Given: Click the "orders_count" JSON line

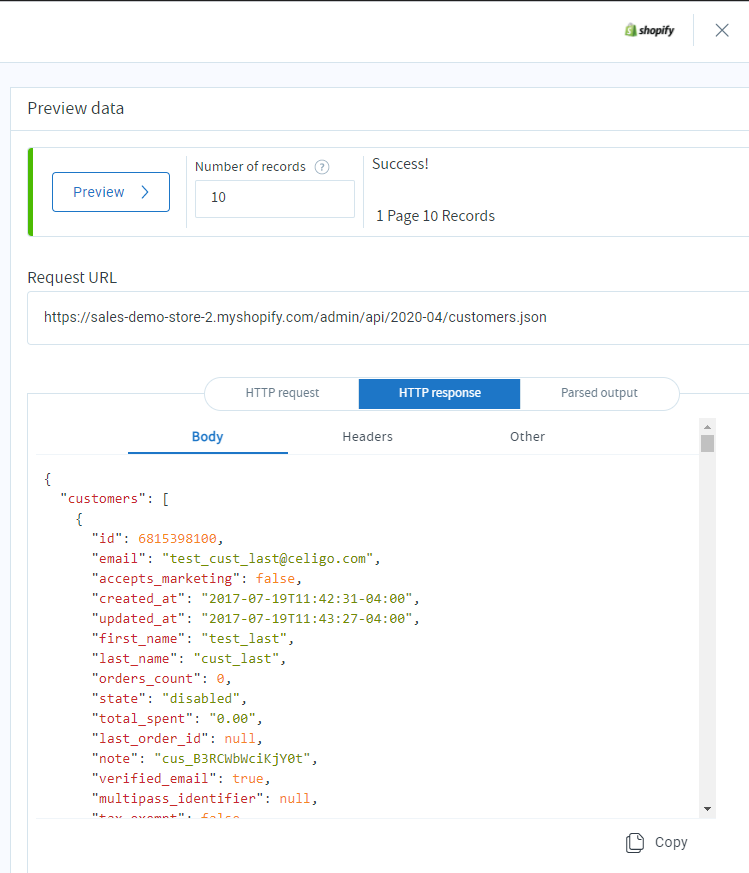Looking at the screenshot, I should pyautogui.click(x=161, y=679).
